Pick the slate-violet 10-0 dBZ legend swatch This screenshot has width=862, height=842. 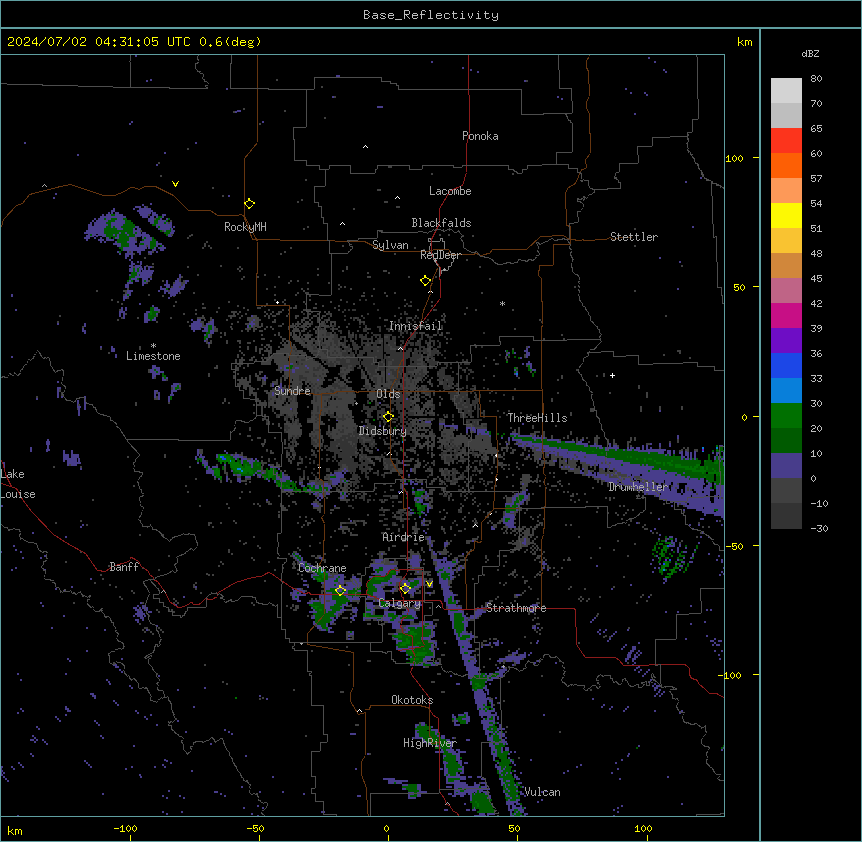(786, 466)
